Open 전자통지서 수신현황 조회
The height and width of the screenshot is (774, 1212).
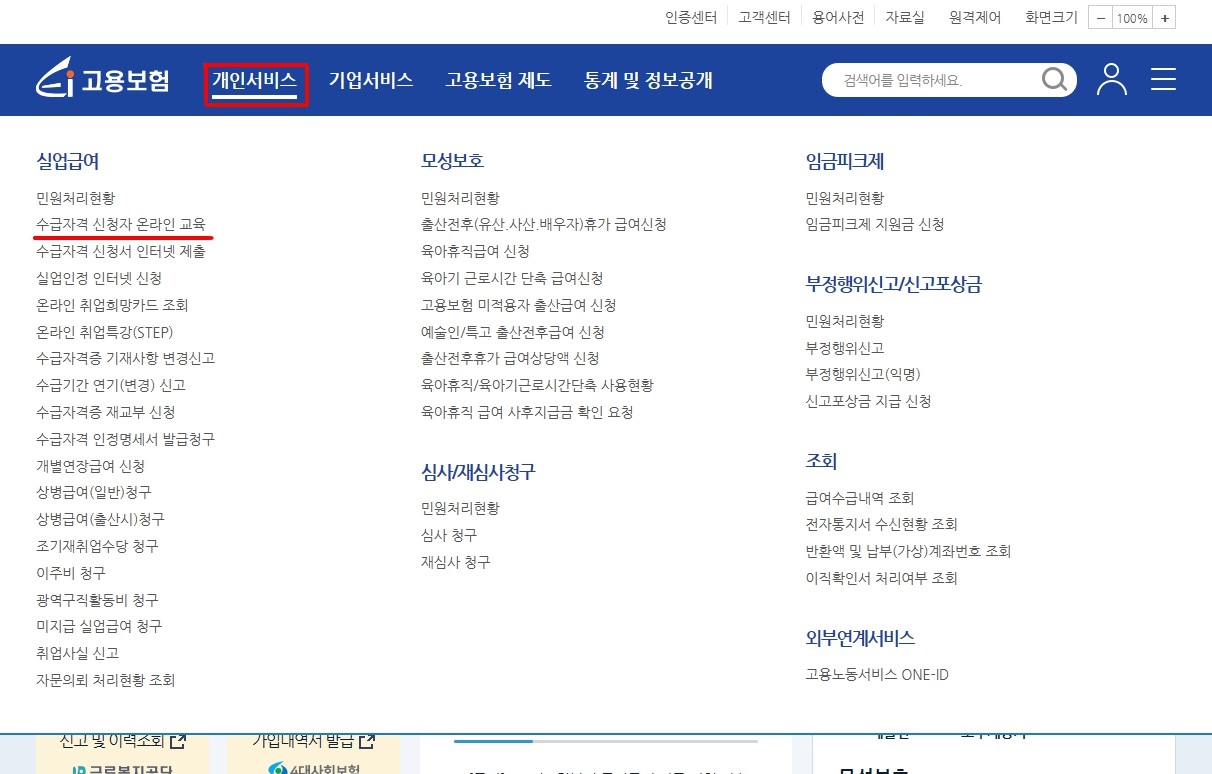click(x=882, y=524)
